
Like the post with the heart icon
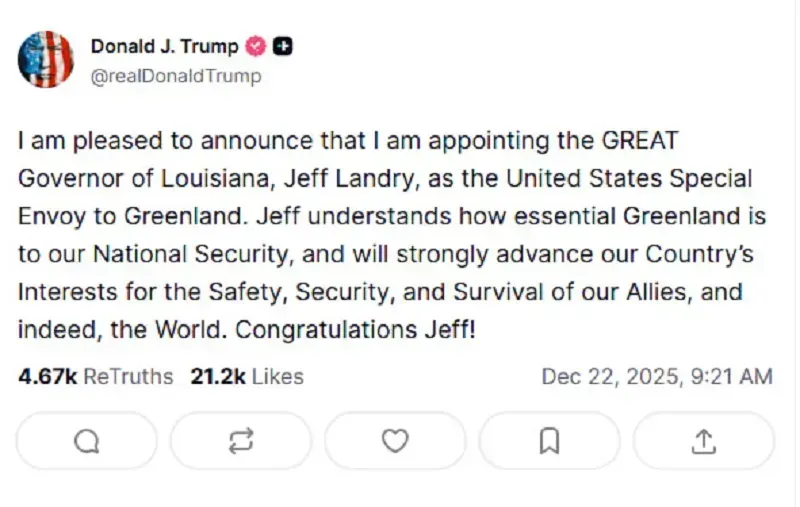[x=395, y=441]
